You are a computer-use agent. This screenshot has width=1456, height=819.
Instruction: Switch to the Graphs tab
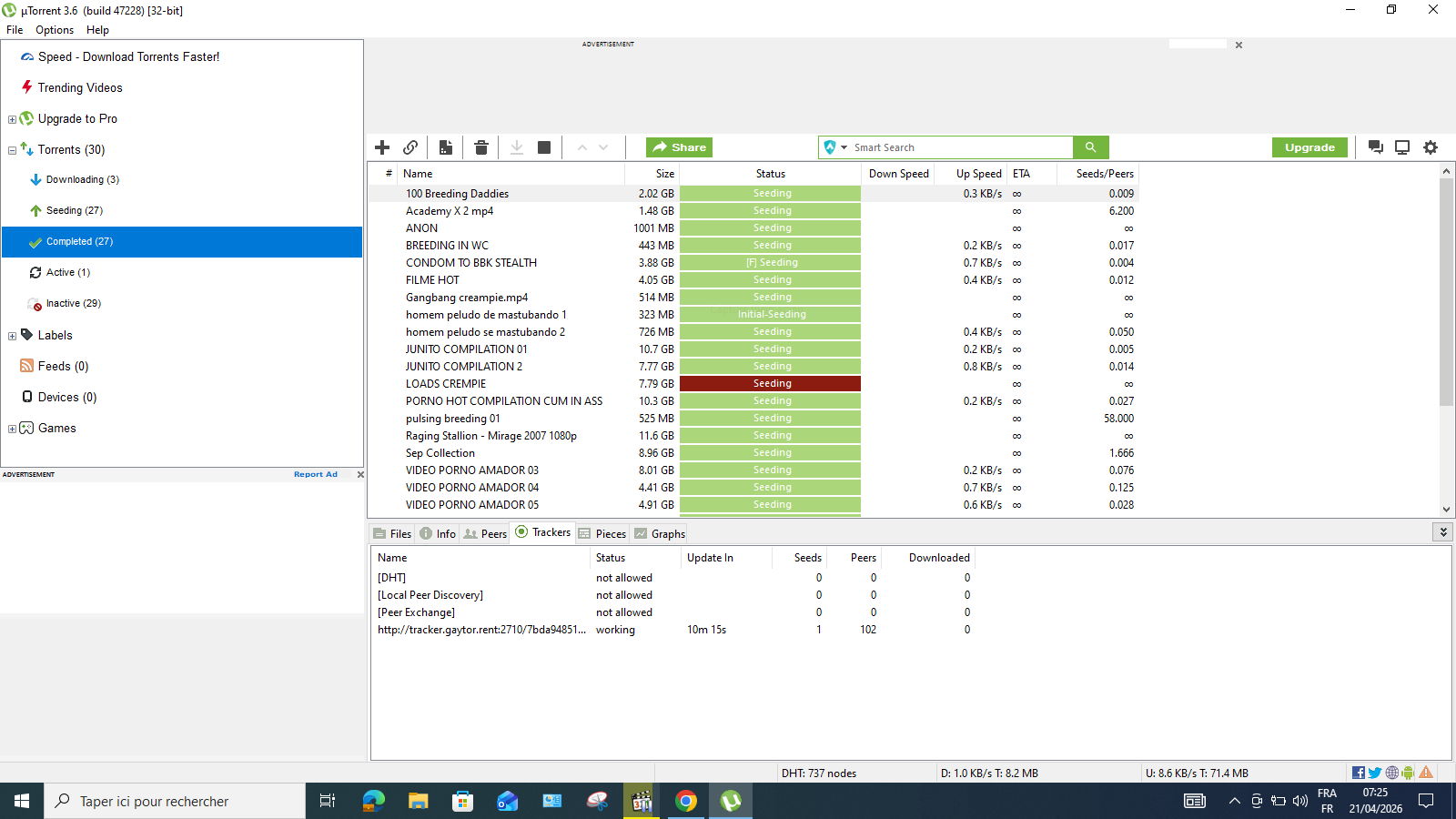tap(660, 534)
